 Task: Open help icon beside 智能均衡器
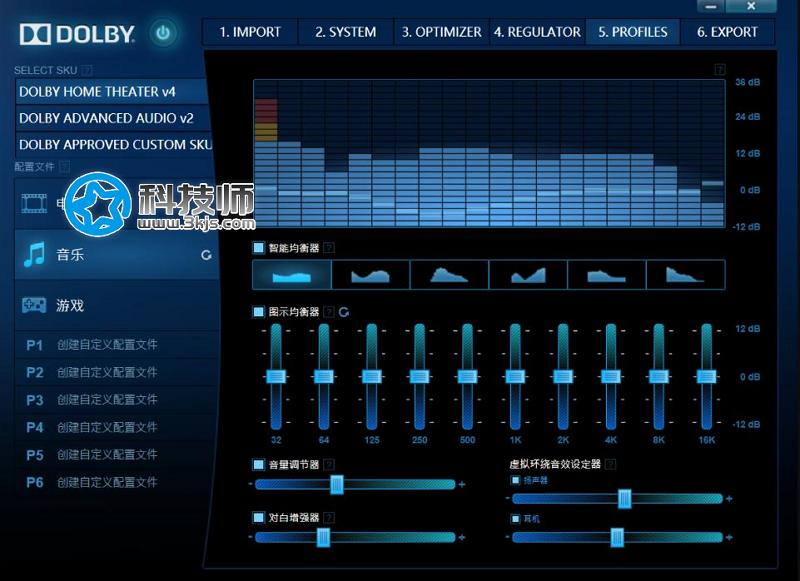(329, 248)
